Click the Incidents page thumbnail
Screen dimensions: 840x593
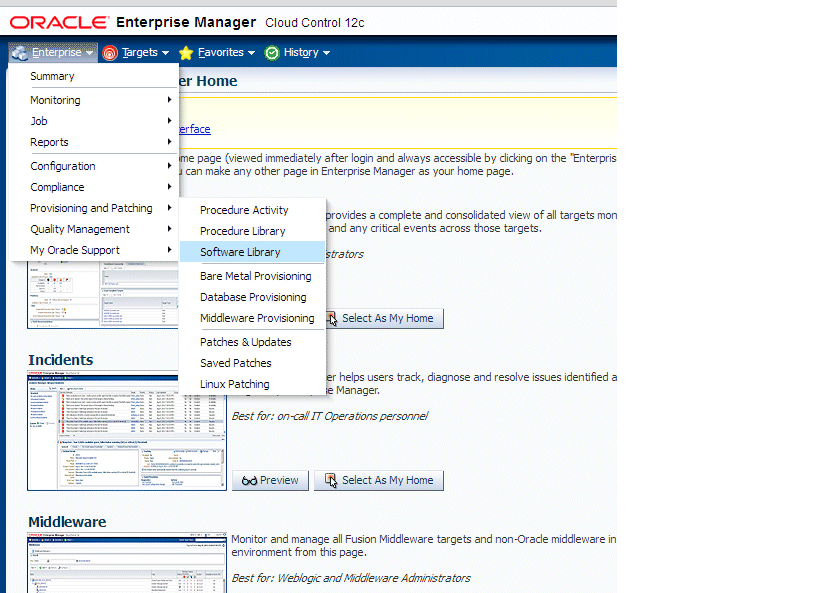pyautogui.click(x=127, y=430)
